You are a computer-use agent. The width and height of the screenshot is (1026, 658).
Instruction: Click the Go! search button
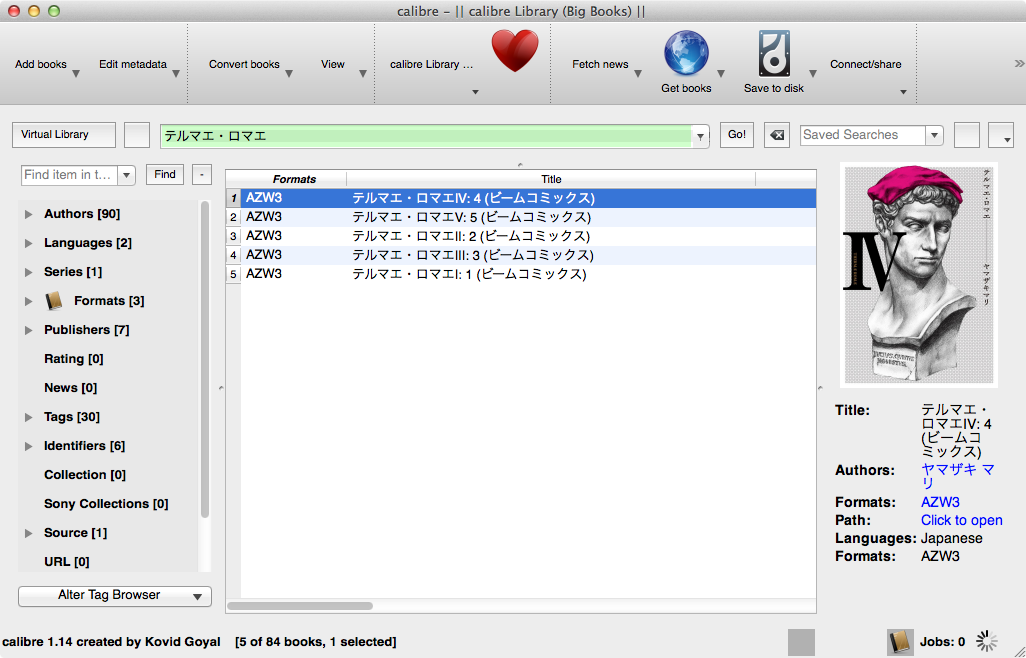click(x=737, y=135)
